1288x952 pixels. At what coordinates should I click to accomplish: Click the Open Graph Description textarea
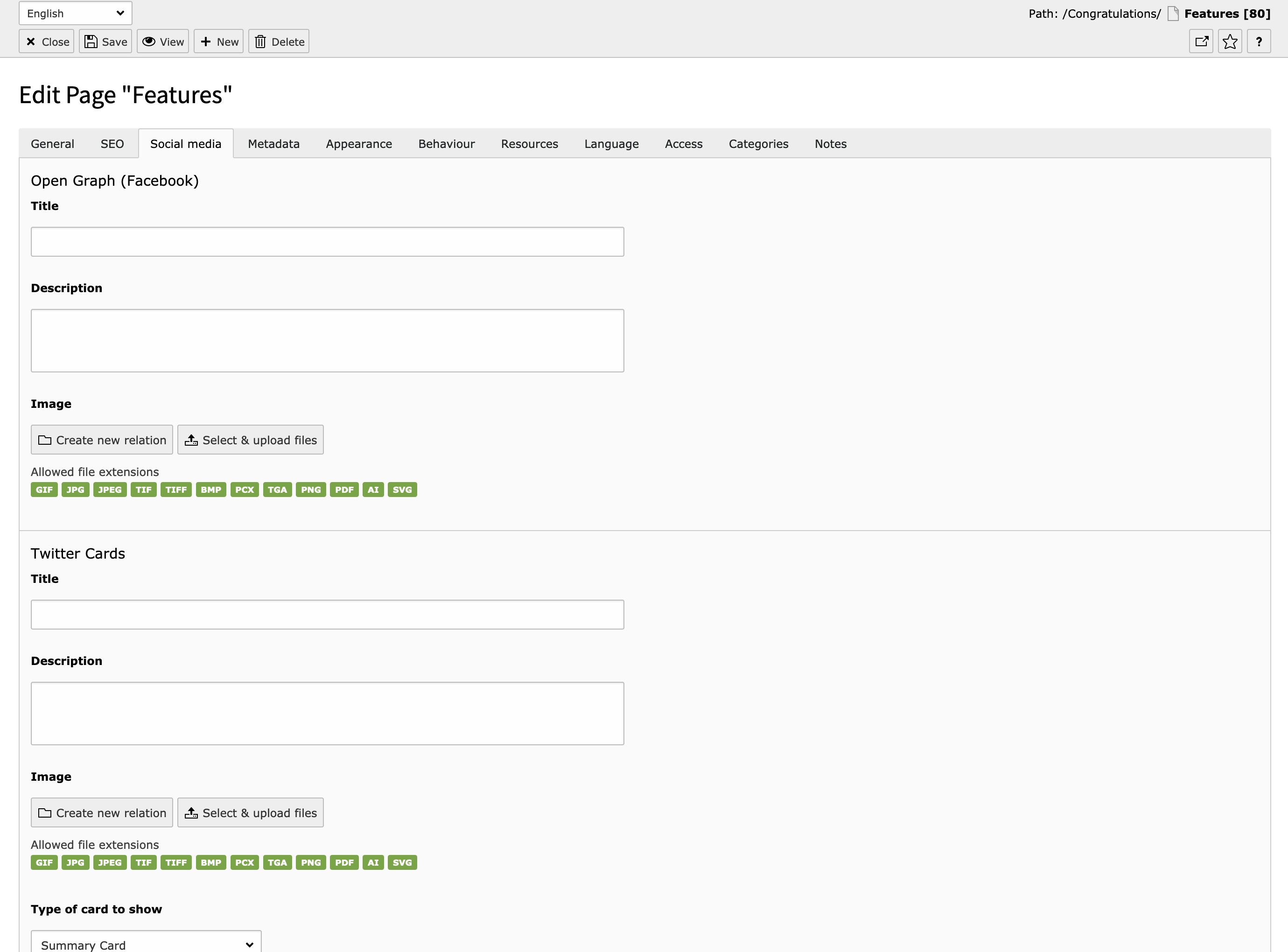[327, 340]
